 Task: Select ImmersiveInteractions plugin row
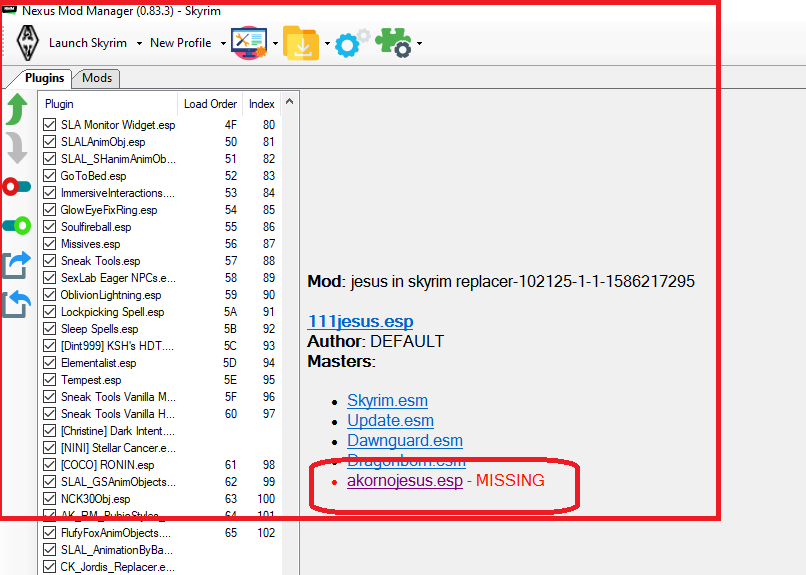click(160, 193)
